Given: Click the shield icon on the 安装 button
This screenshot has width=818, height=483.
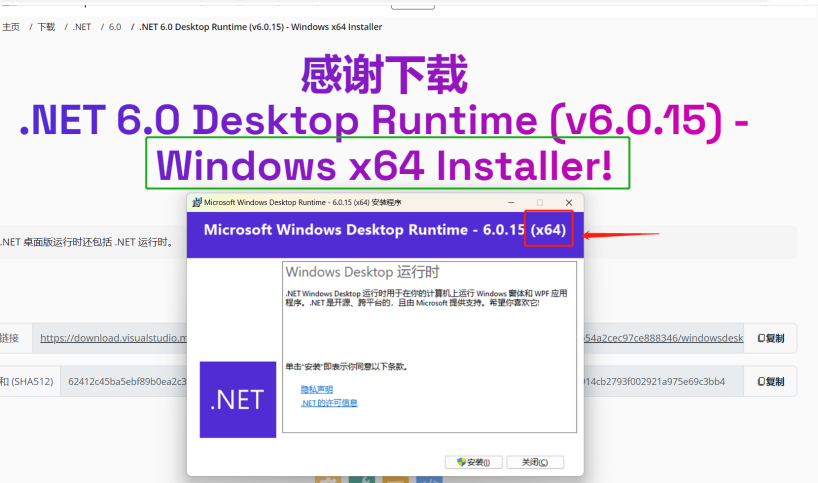Looking at the screenshot, I should tap(461, 462).
